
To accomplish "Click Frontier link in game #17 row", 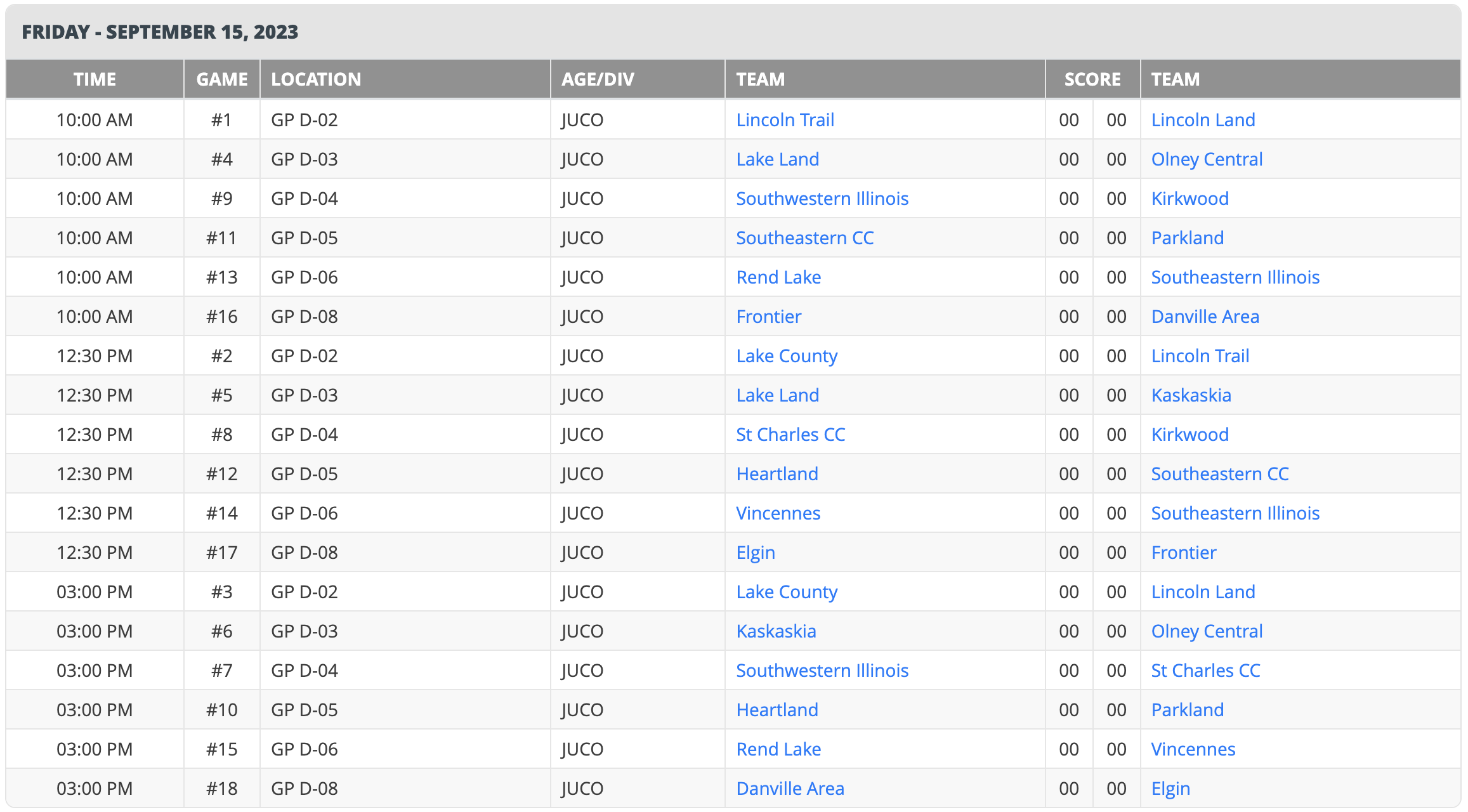I will click(1183, 553).
